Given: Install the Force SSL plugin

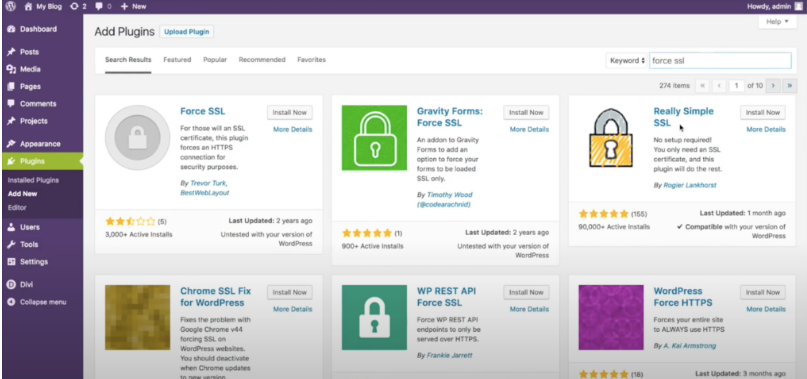Looking at the screenshot, I should [290, 112].
